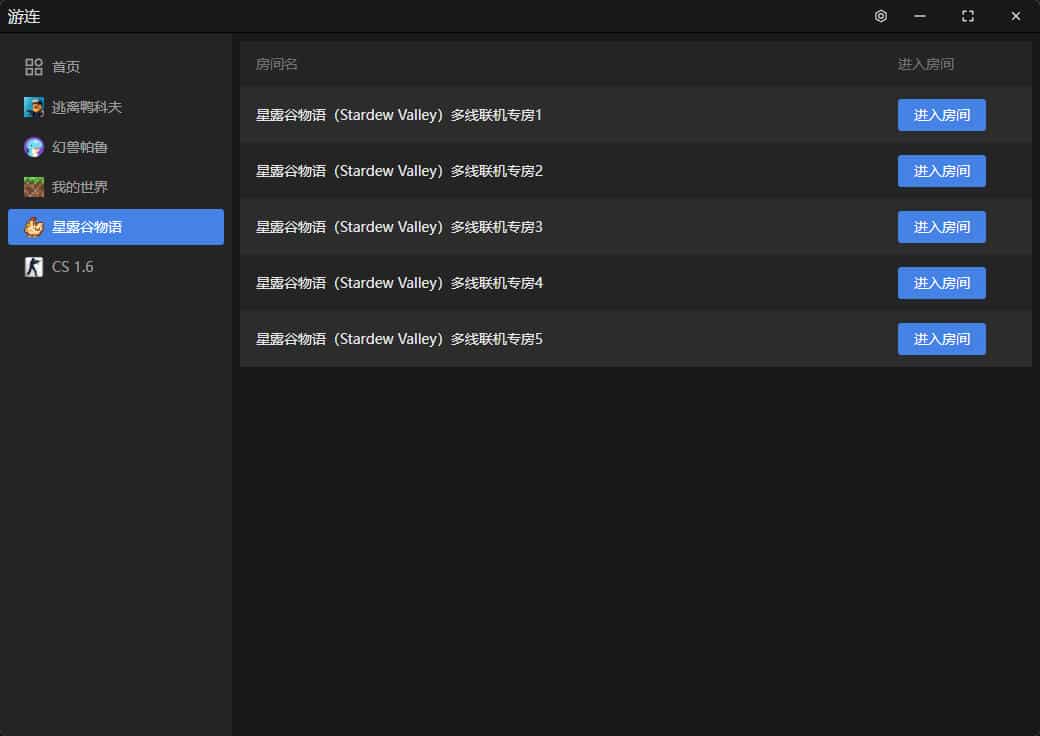Open settings via the gear icon
This screenshot has height=736, width=1040.
(x=880, y=16)
